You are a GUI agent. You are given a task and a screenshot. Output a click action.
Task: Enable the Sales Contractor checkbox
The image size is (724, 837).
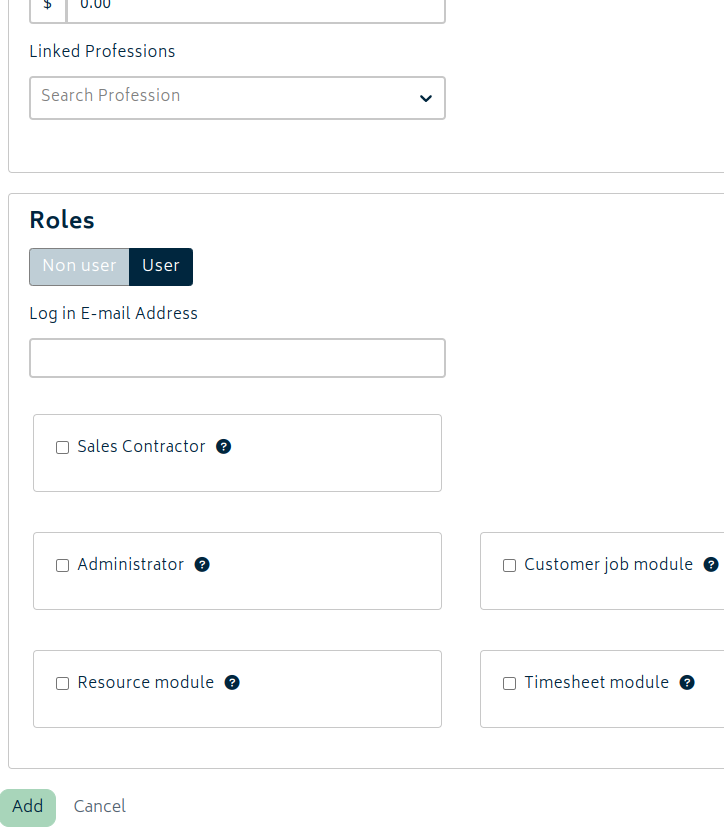coord(62,448)
